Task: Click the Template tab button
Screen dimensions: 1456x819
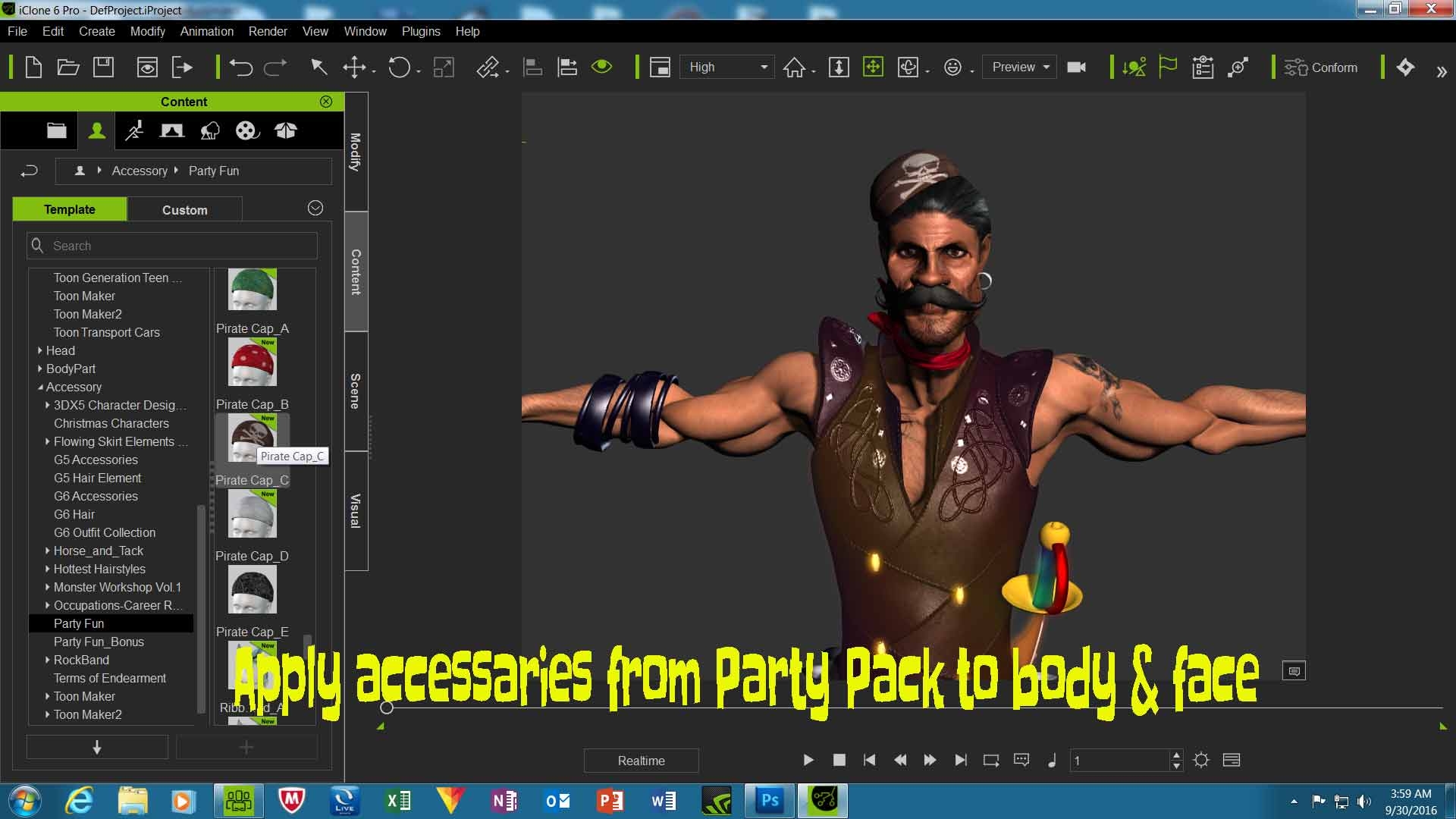Action: point(70,209)
